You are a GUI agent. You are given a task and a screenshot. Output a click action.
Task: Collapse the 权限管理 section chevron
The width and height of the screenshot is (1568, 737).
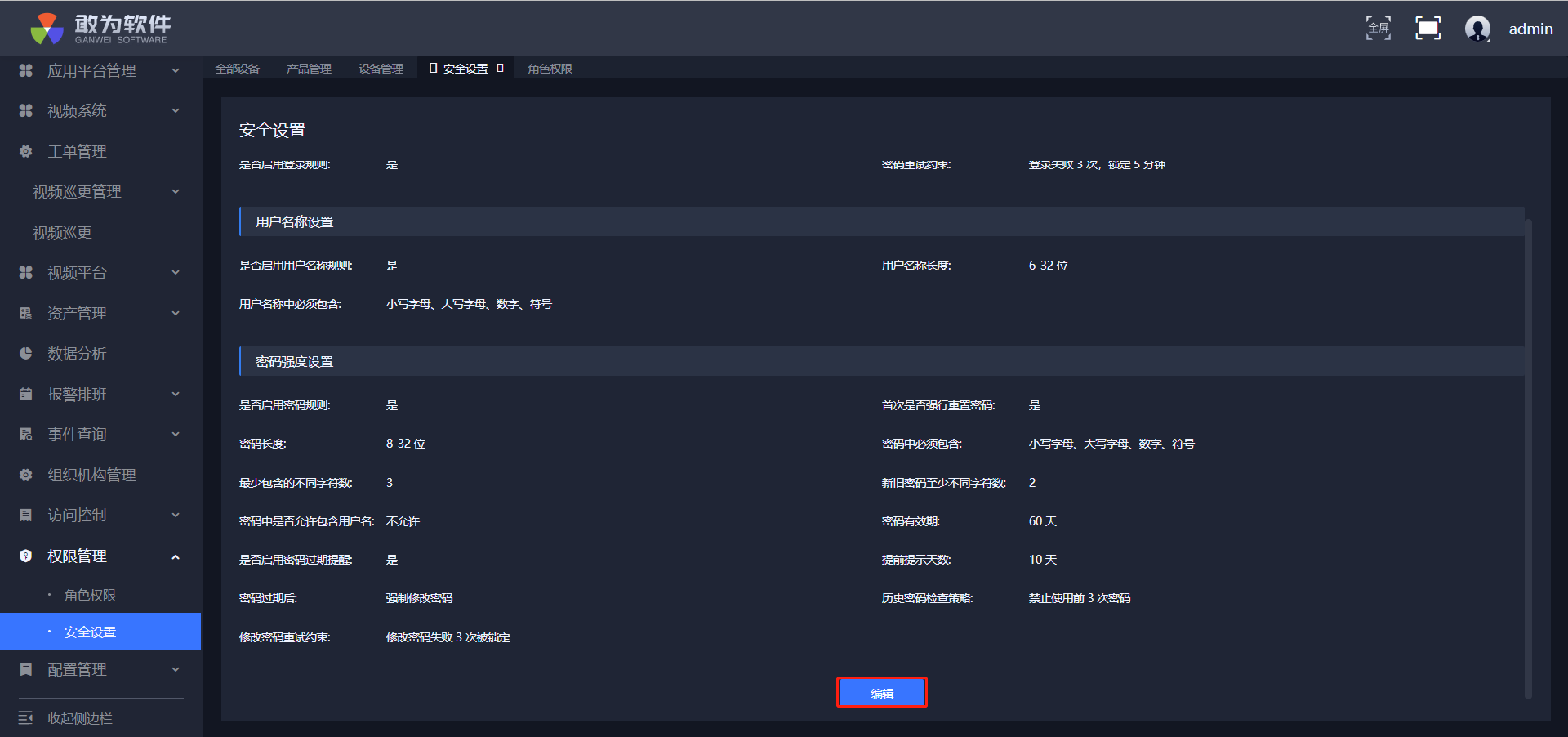176,556
